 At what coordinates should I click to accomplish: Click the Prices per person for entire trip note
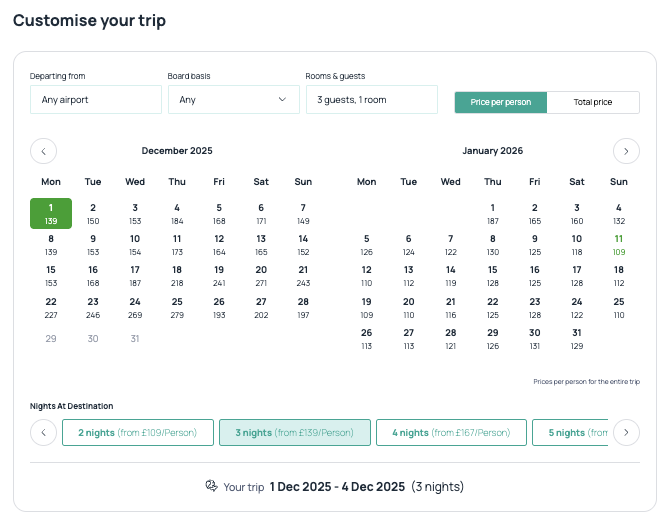(x=586, y=382)
